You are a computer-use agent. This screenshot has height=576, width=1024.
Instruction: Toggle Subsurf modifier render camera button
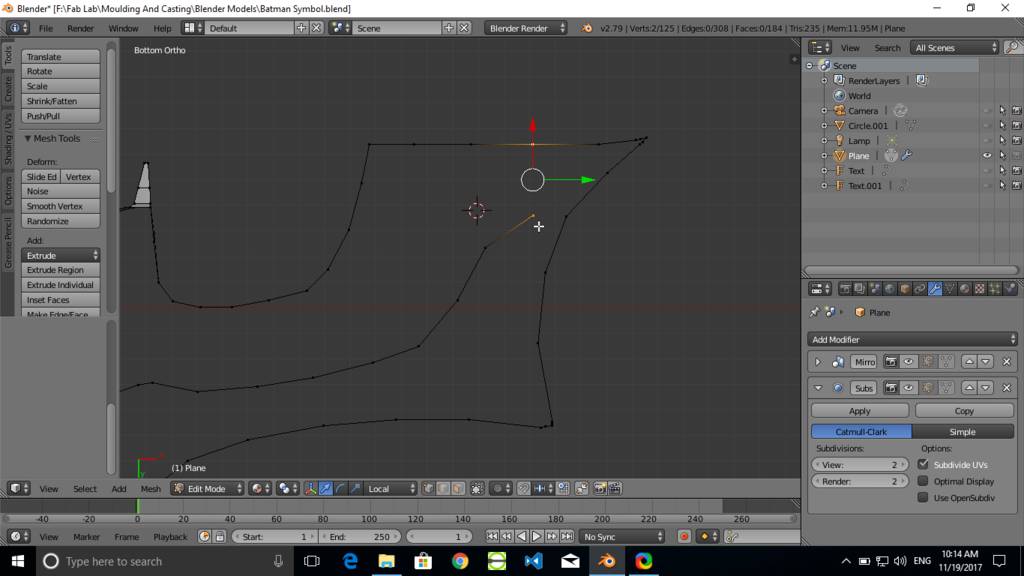891,388
